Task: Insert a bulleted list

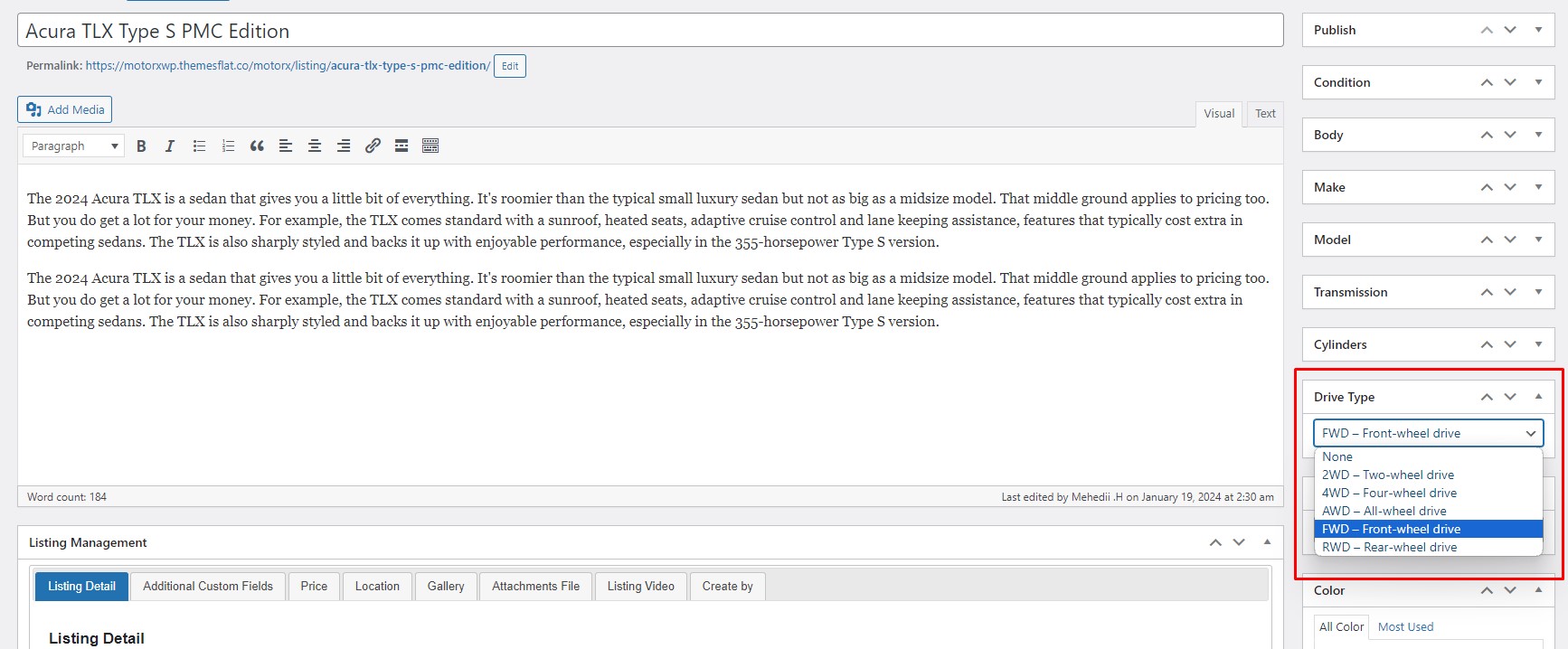Action: point(199,146)
